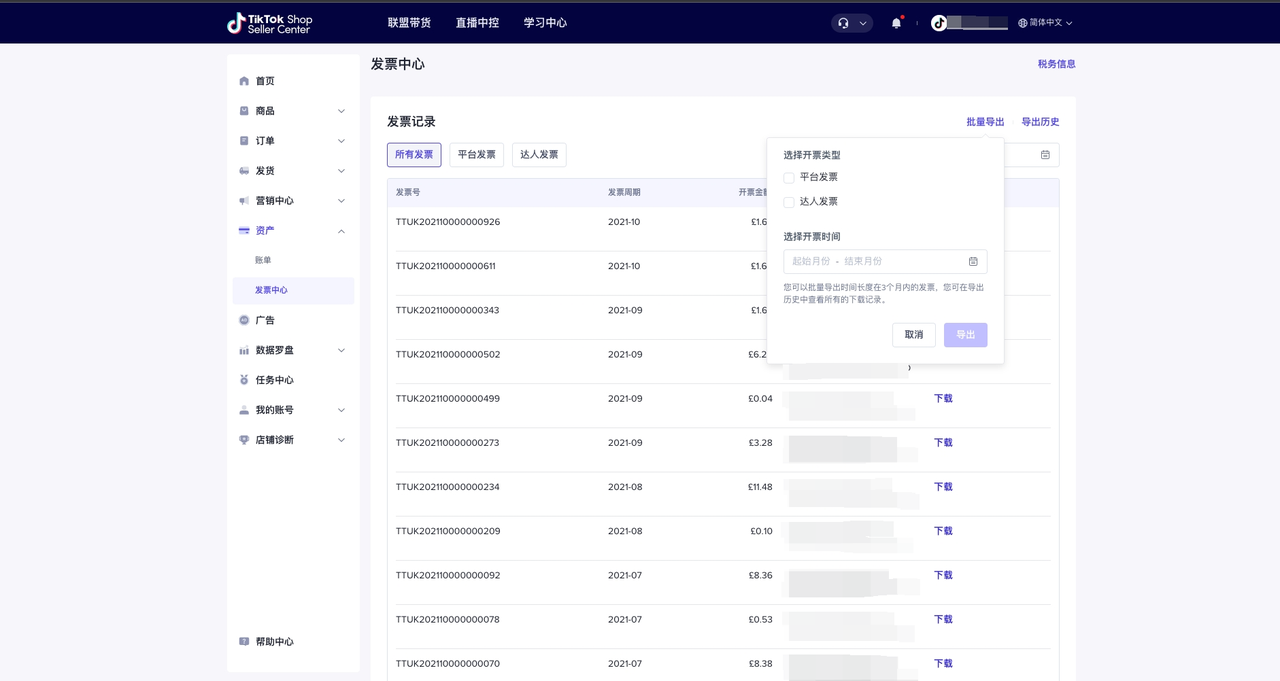Click the notification bell icon
1280x681 pixels.
(896, 23)
